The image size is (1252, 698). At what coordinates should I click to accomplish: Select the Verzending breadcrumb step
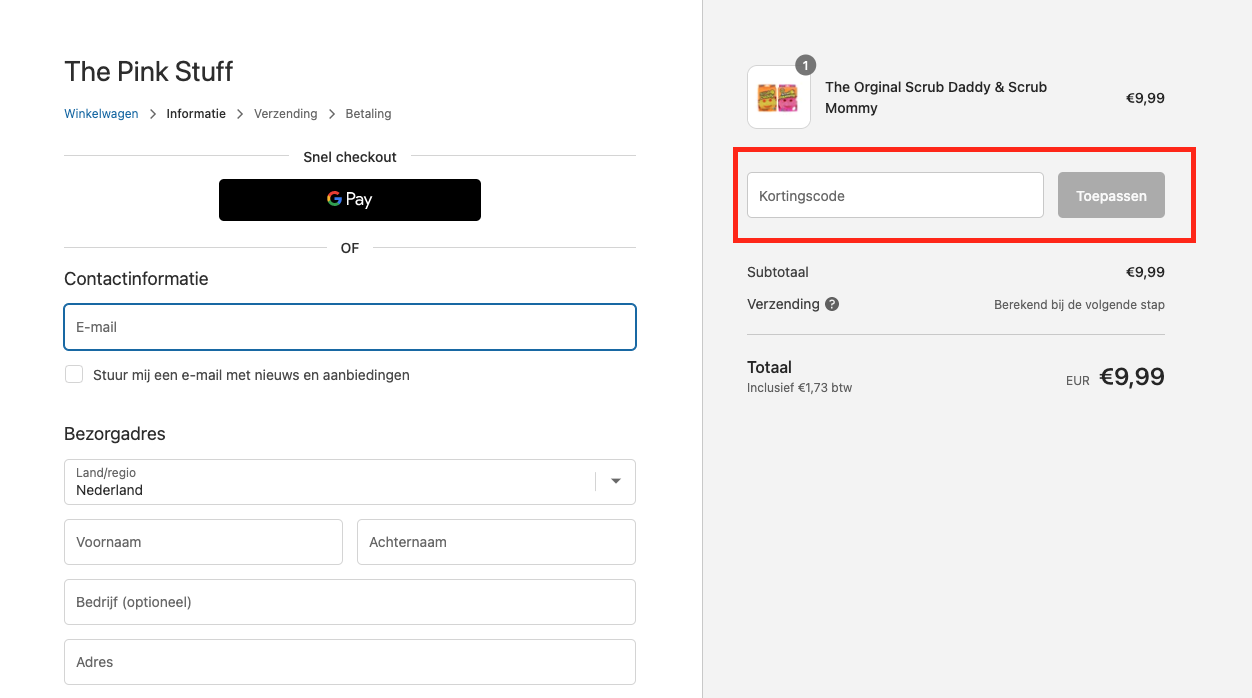285,114
